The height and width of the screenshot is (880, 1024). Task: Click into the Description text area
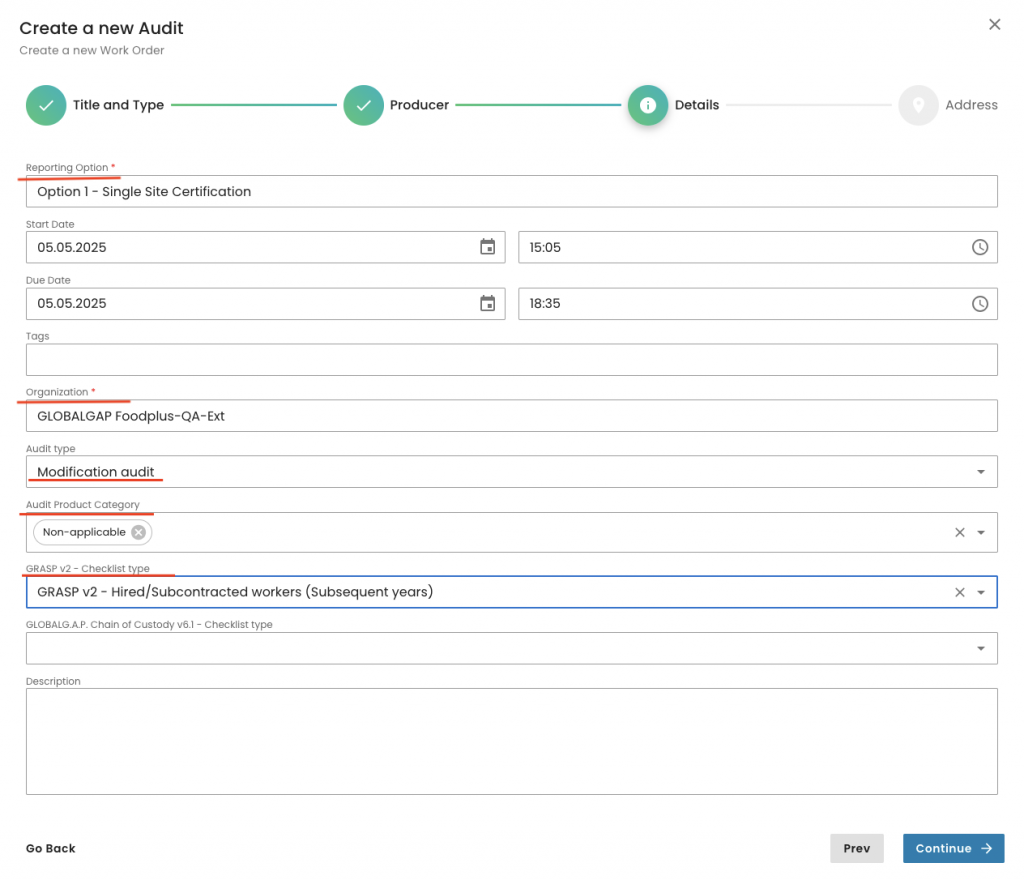511,740
